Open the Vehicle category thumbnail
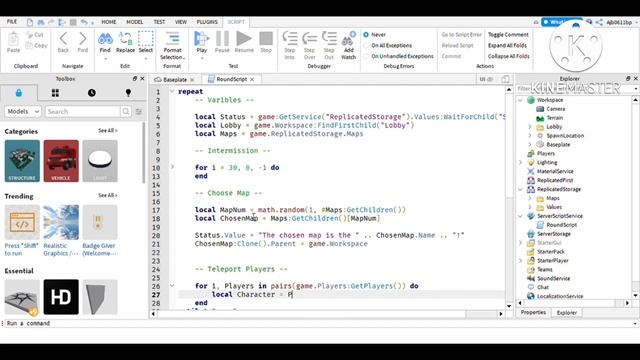This screenshot has width=640, height=360. [61, 161]
